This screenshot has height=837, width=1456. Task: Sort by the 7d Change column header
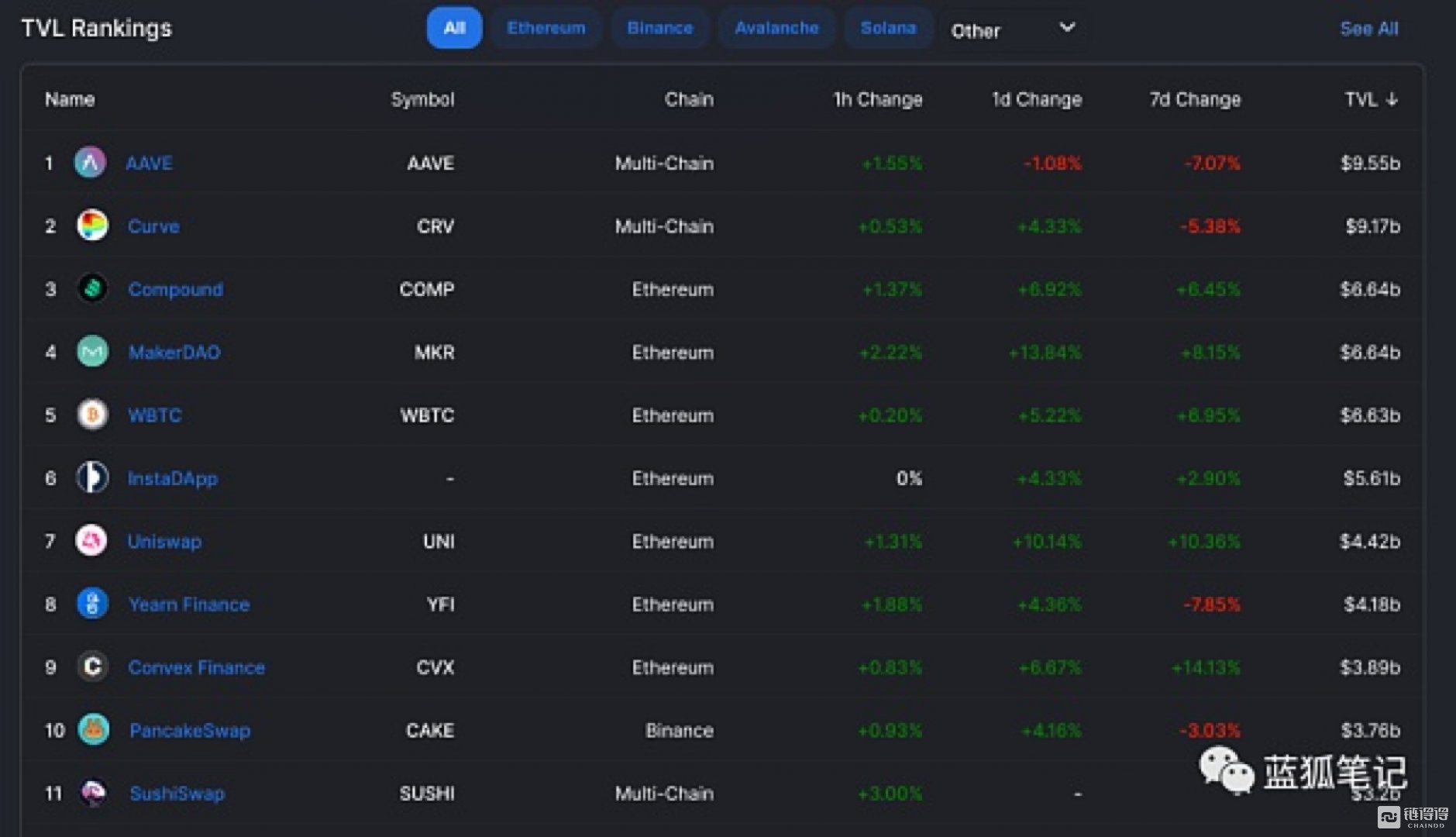tap(1195, 99)
